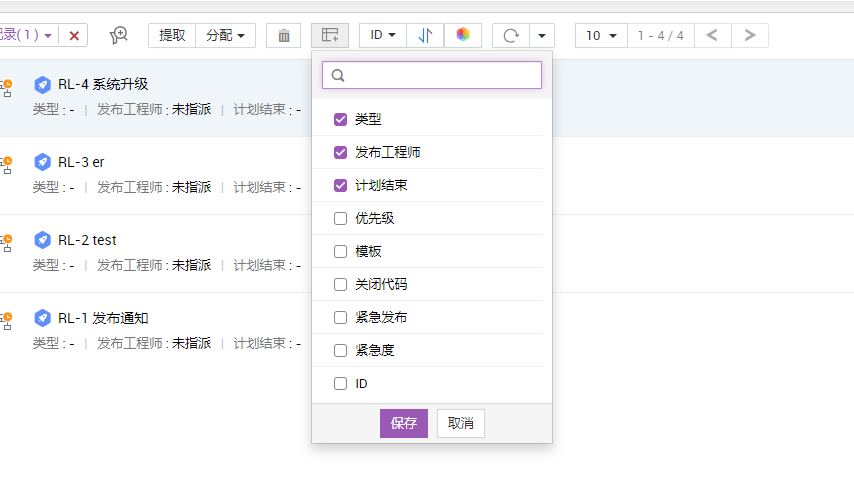Go to next page arrow
This screenshot has width=854, height=484.
(x=750, y=36)
